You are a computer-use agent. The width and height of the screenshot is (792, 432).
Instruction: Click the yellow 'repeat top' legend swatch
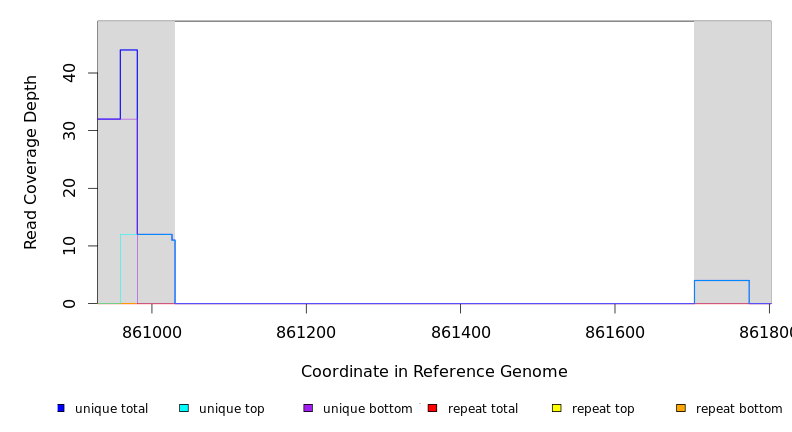(557, 408)
